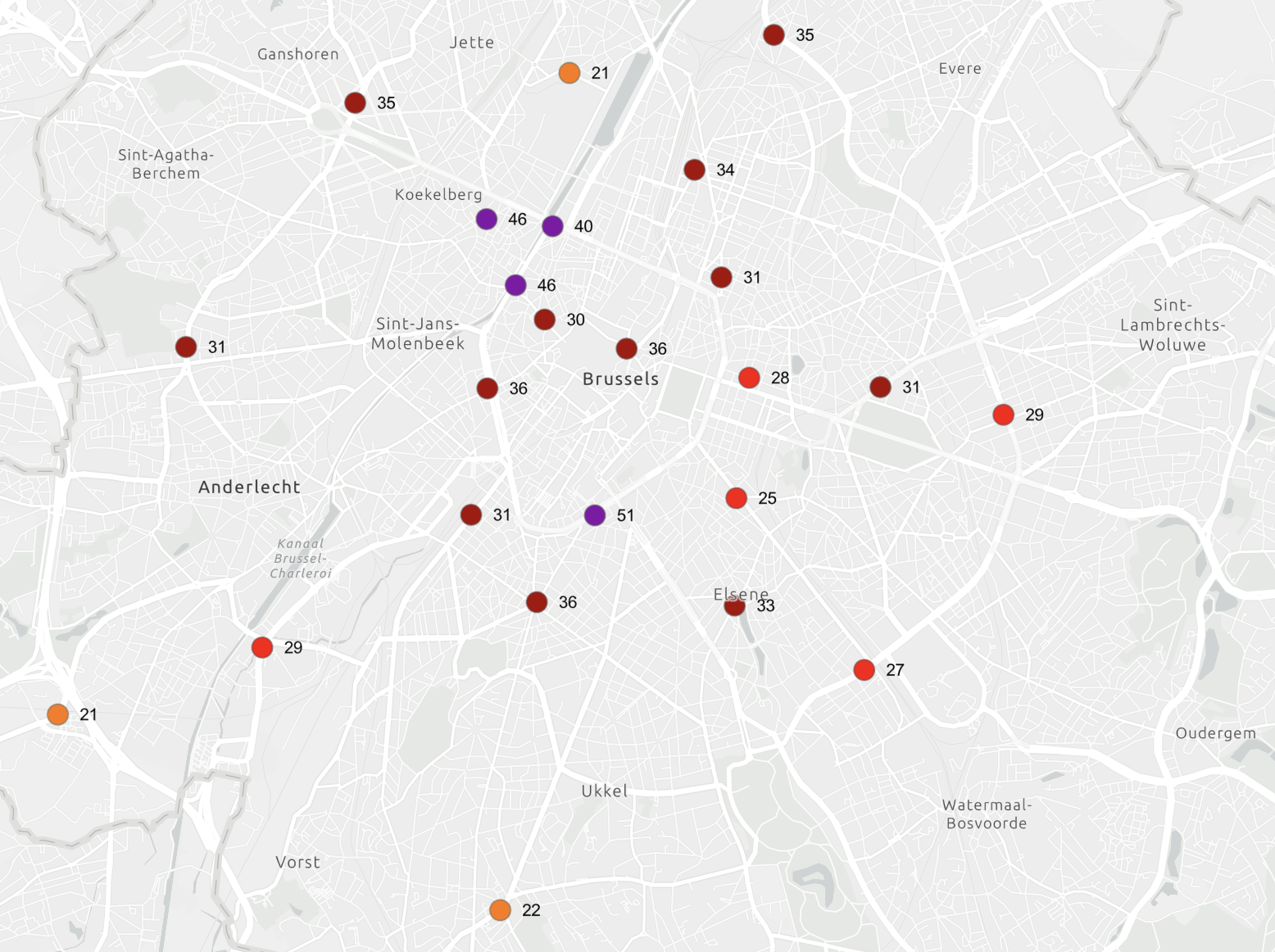Click the Vorst map label
The width and height of the screenshot is (1275, 952).
297,863
